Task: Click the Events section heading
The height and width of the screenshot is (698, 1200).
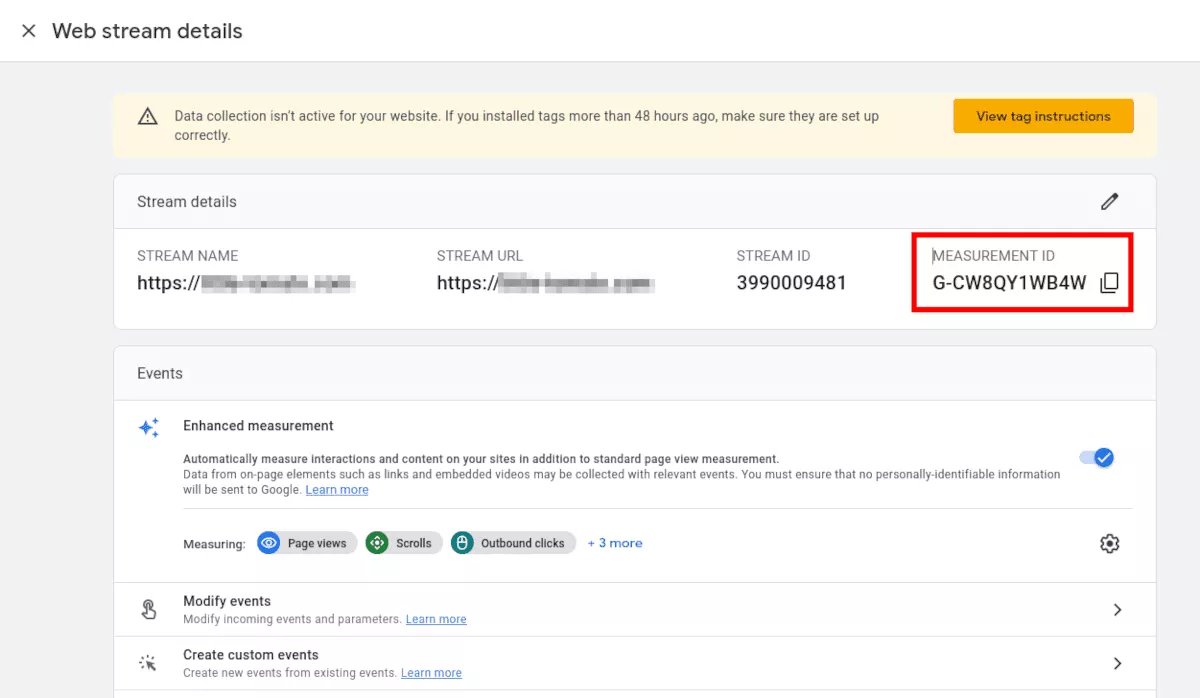Action: coord(160,373)
